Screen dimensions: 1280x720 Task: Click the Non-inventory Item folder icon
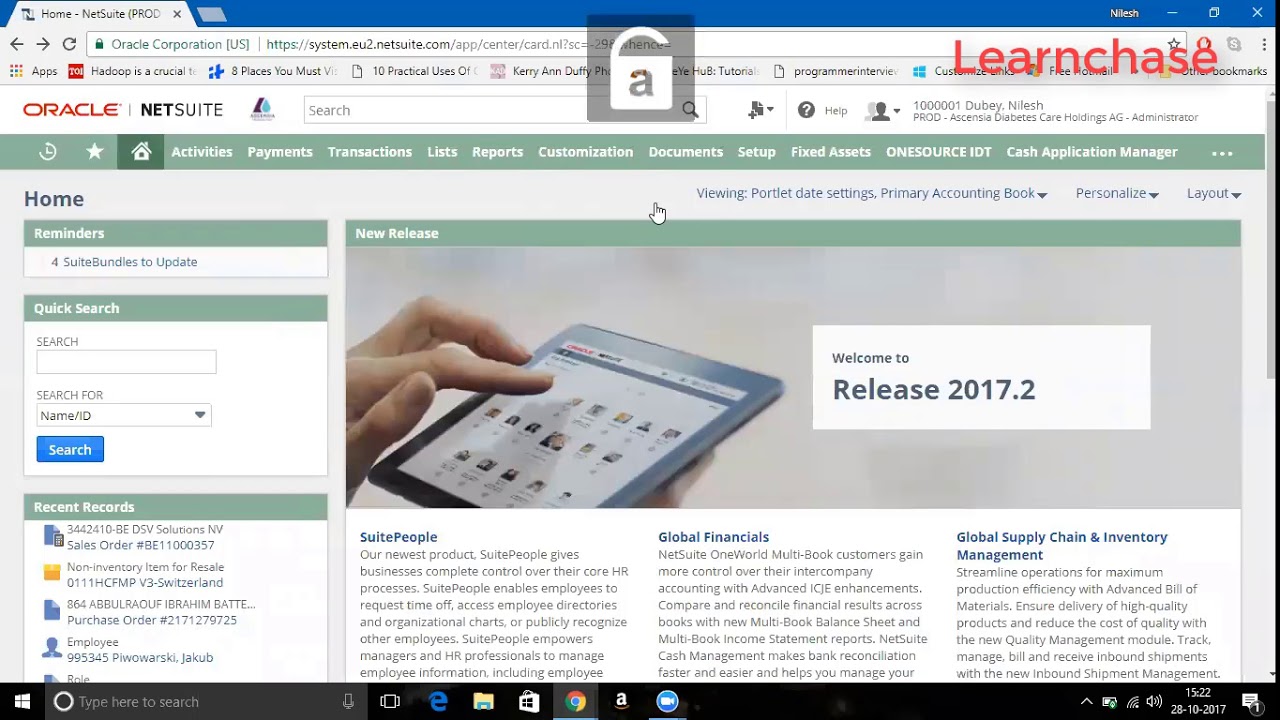pyautogui.click(x=52, y=573)
